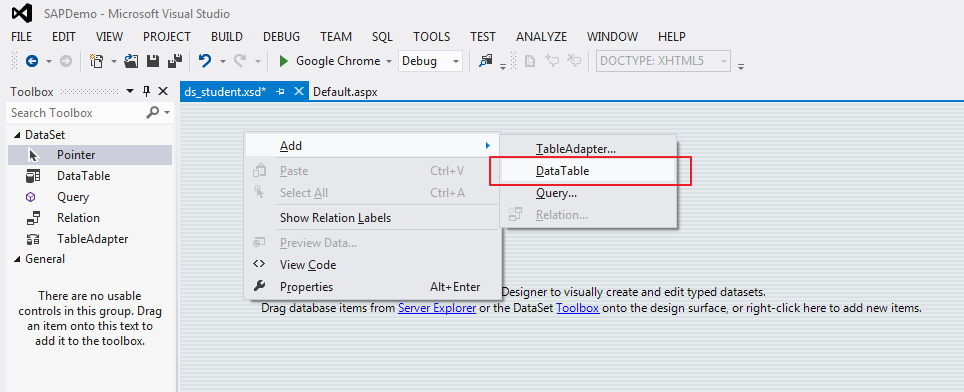Image resolution: width=964 pixels, height=392 pixels.
Task: Open the DEBUG menu
Action: [282, 37]
